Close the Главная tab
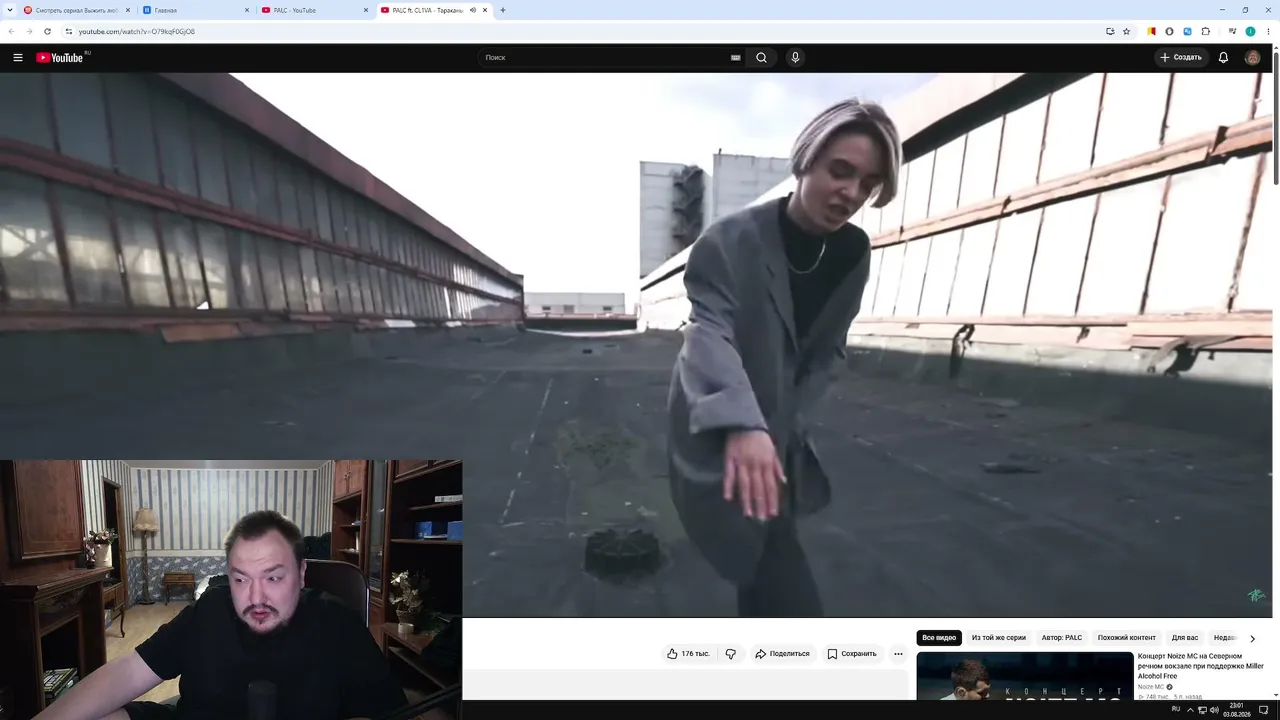 [247, 10]
